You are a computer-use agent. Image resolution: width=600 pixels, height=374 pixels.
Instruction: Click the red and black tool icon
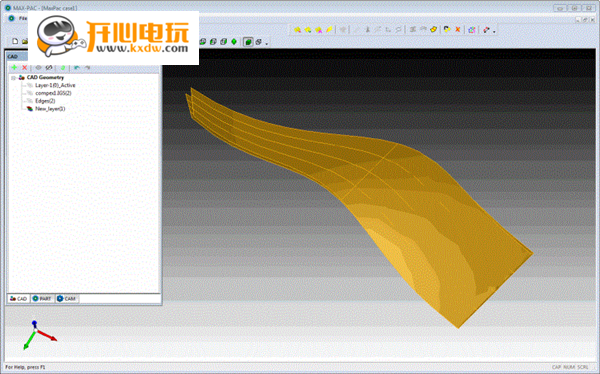click(486, 29)
